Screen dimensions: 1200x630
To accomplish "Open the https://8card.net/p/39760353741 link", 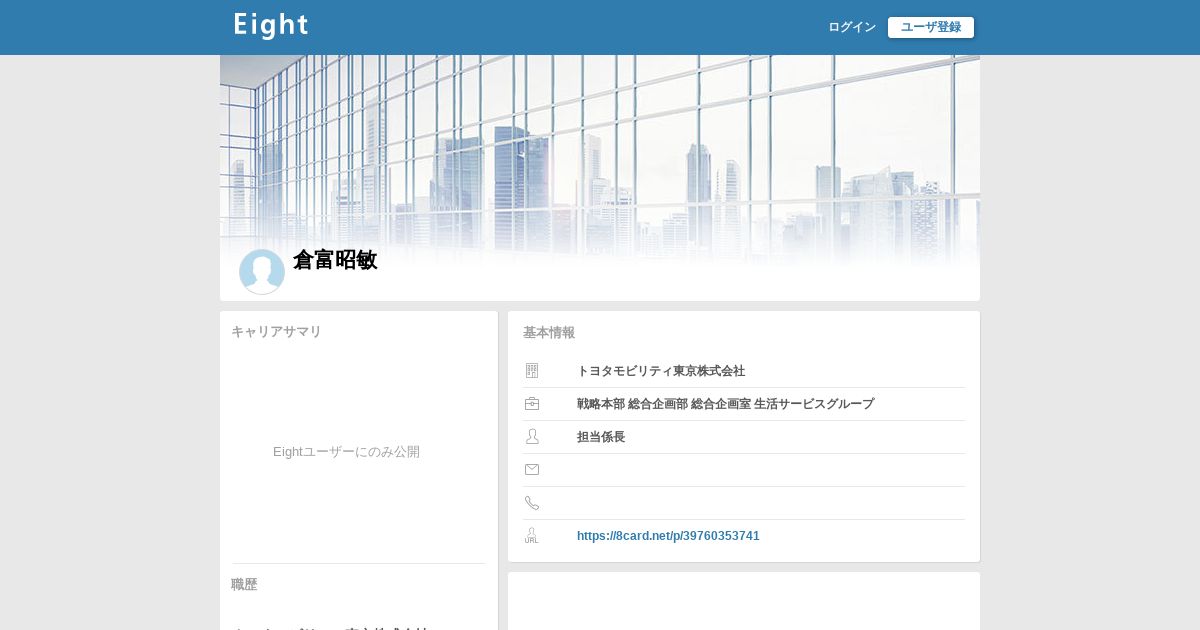I will click(668, 536).
